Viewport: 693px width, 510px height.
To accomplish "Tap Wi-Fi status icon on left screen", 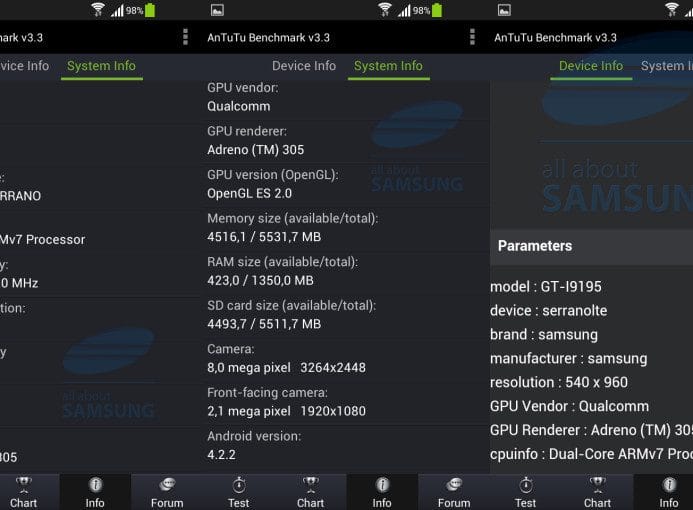I will click(x=98, y=10).
